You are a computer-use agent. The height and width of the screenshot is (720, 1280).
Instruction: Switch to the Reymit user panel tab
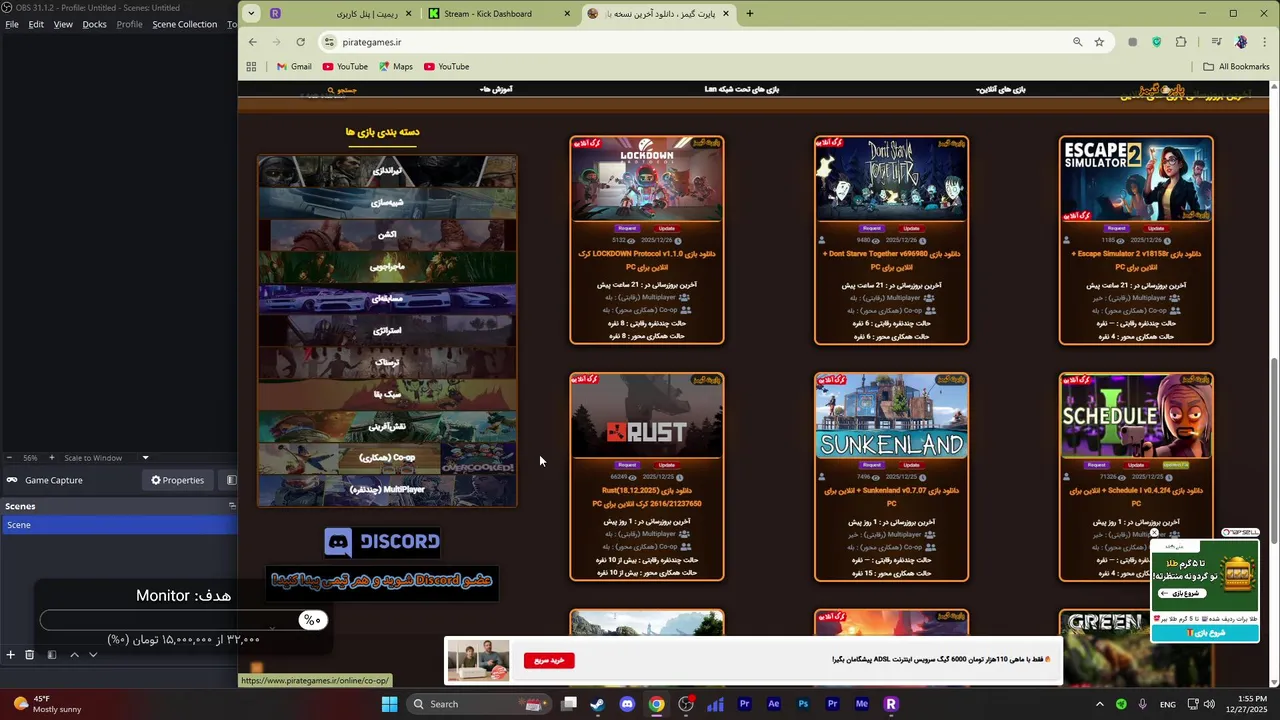tap(340, 14)
